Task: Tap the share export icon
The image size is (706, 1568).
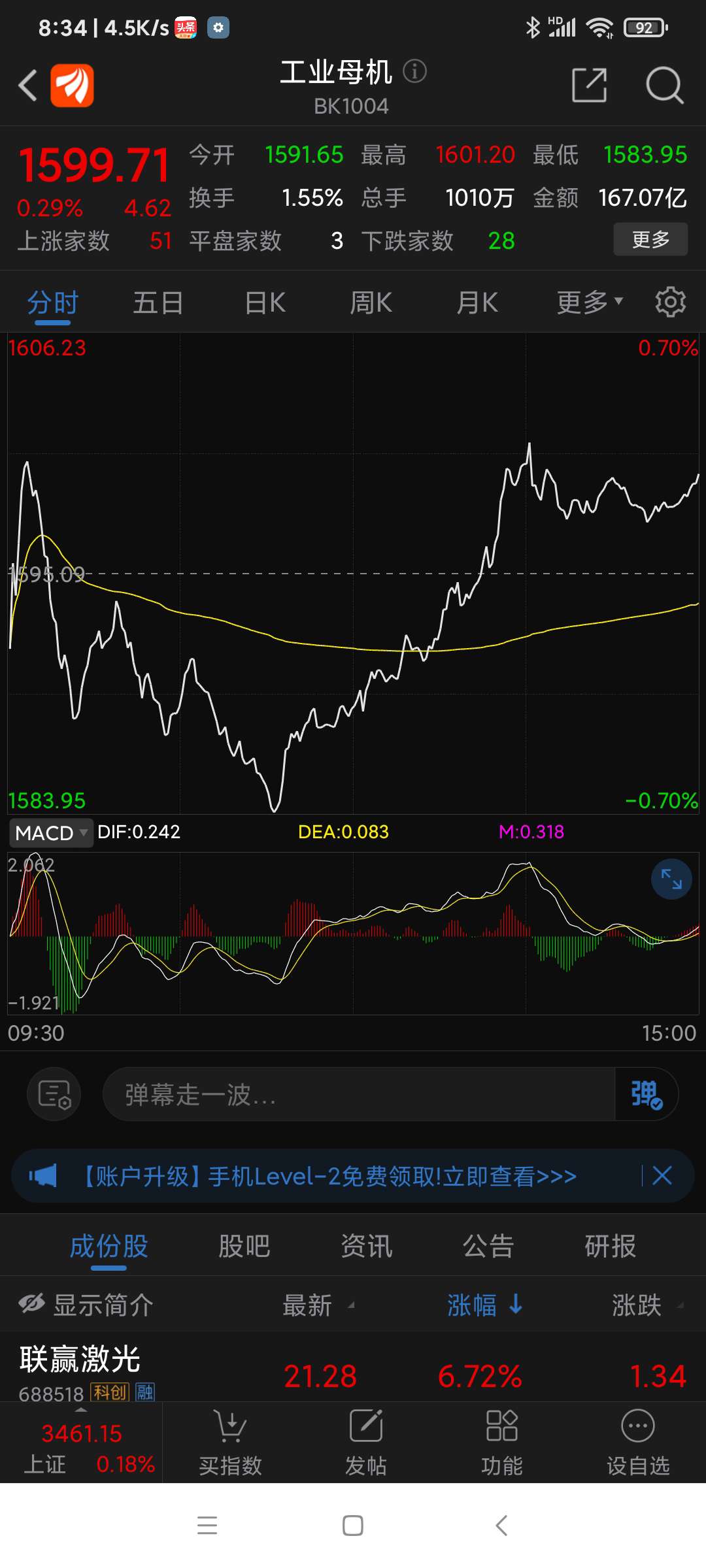Action: (590, 85)
